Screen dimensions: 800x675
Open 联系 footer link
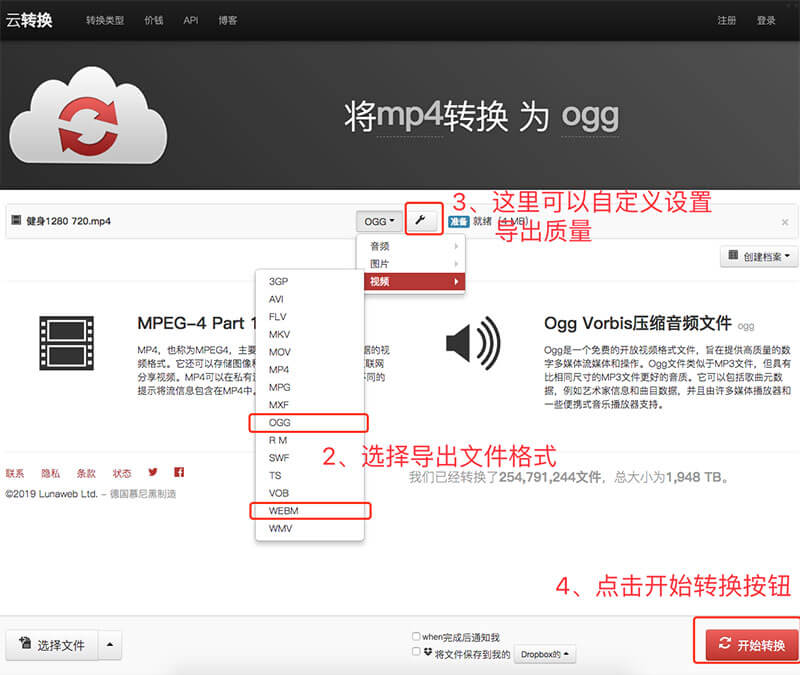click(15, 473)
